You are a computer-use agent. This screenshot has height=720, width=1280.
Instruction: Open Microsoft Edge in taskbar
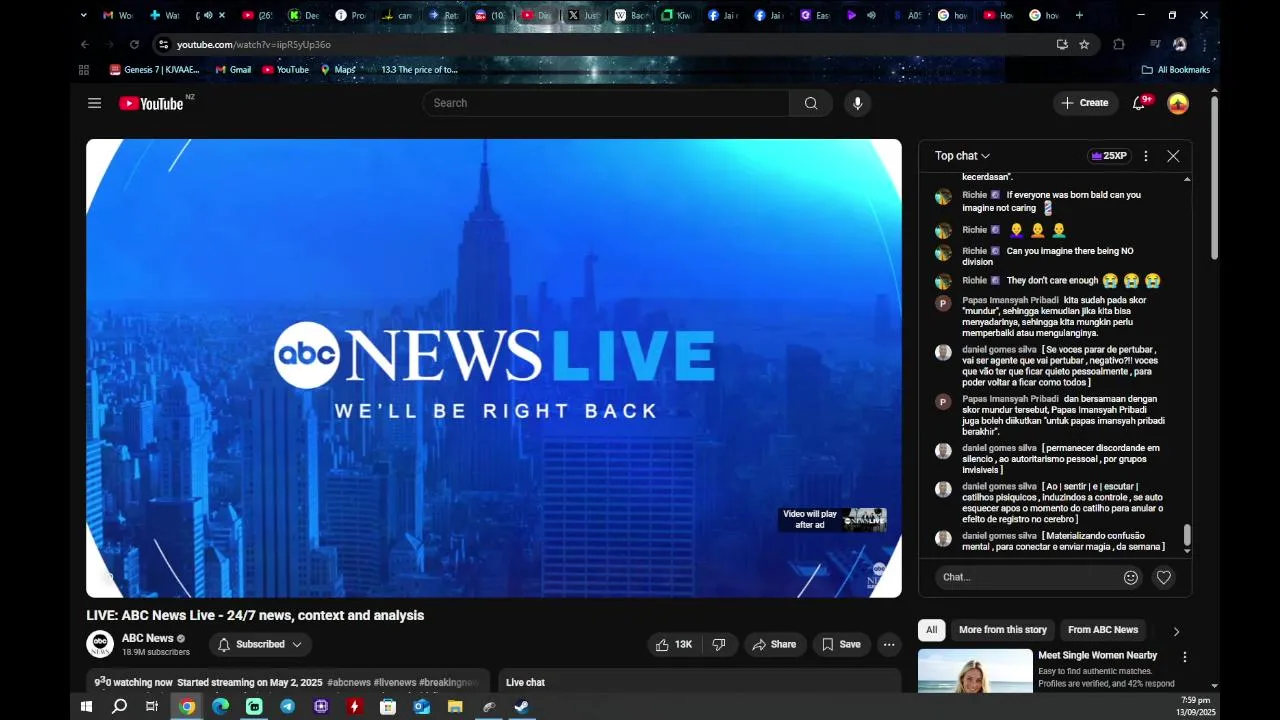[221, 706]
